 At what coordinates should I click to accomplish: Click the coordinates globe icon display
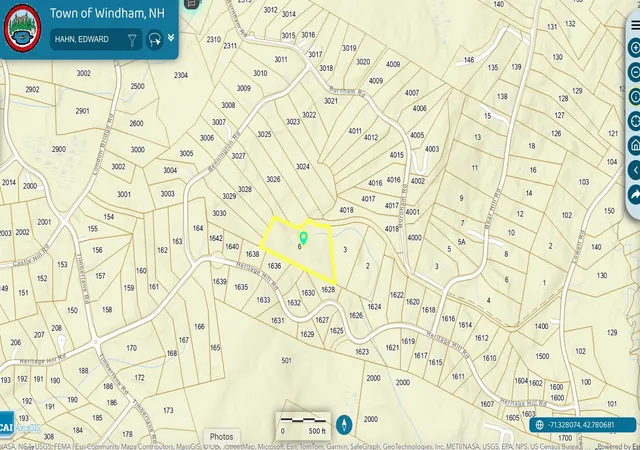click(540, 425)
